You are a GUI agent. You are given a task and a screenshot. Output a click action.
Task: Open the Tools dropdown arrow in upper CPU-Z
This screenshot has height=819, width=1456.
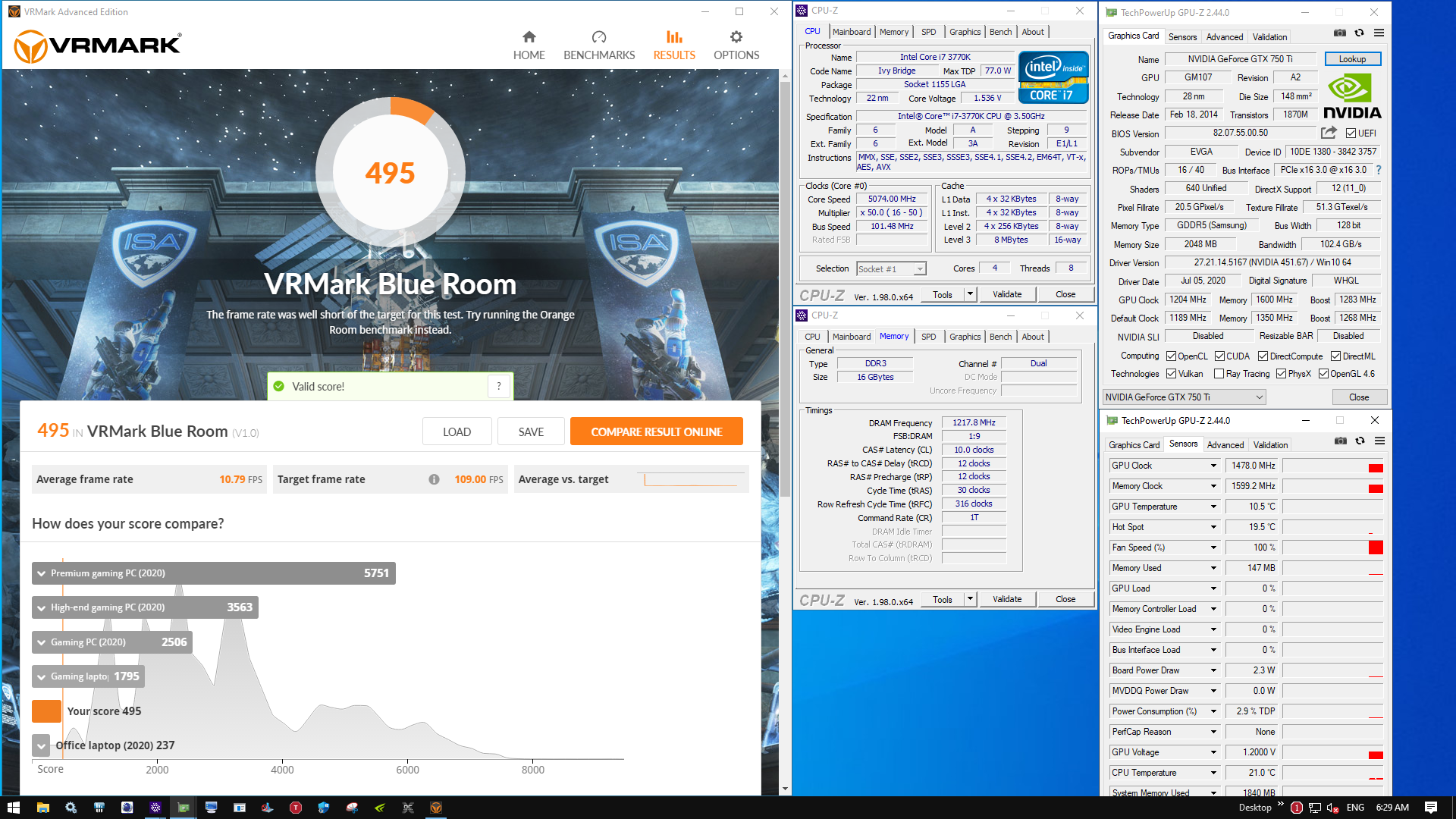point(970,294)
